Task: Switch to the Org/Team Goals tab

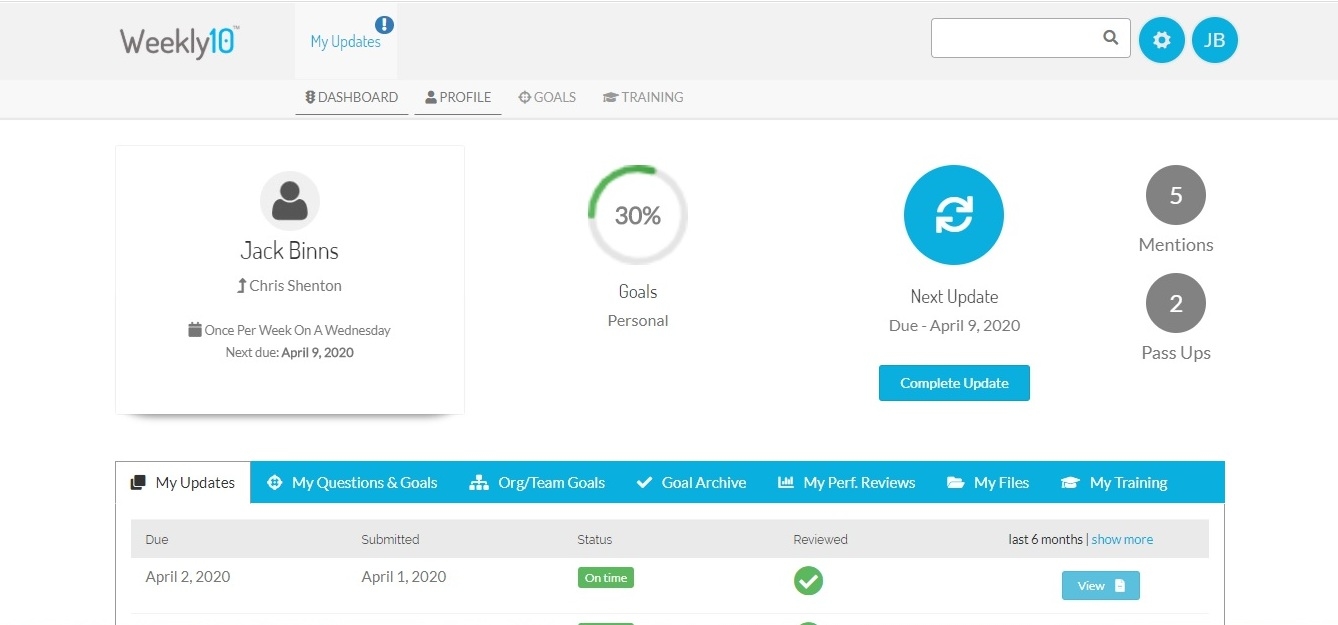Action: coord(537,483)
